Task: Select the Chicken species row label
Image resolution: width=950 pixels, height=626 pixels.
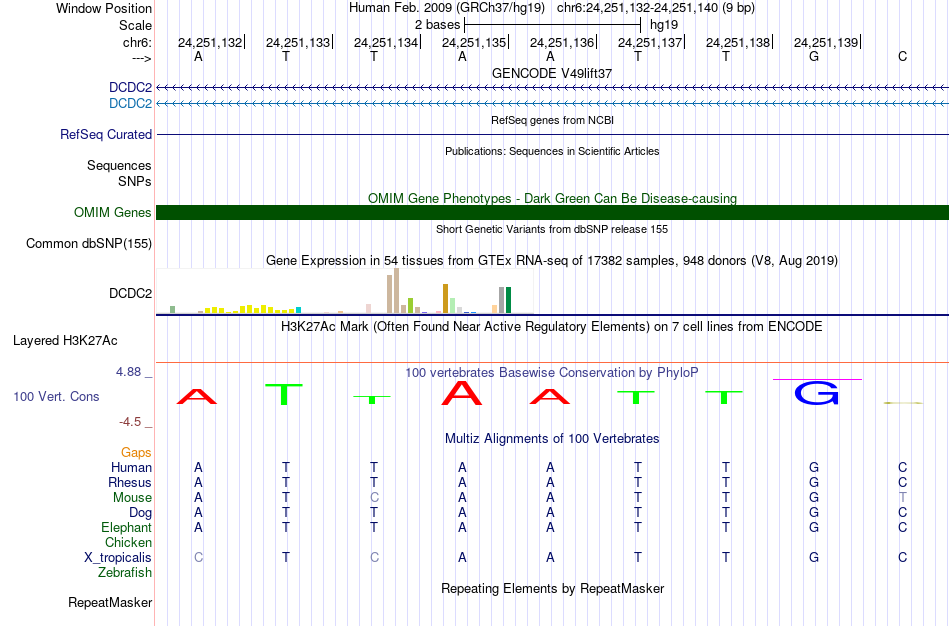Action: 128,542
